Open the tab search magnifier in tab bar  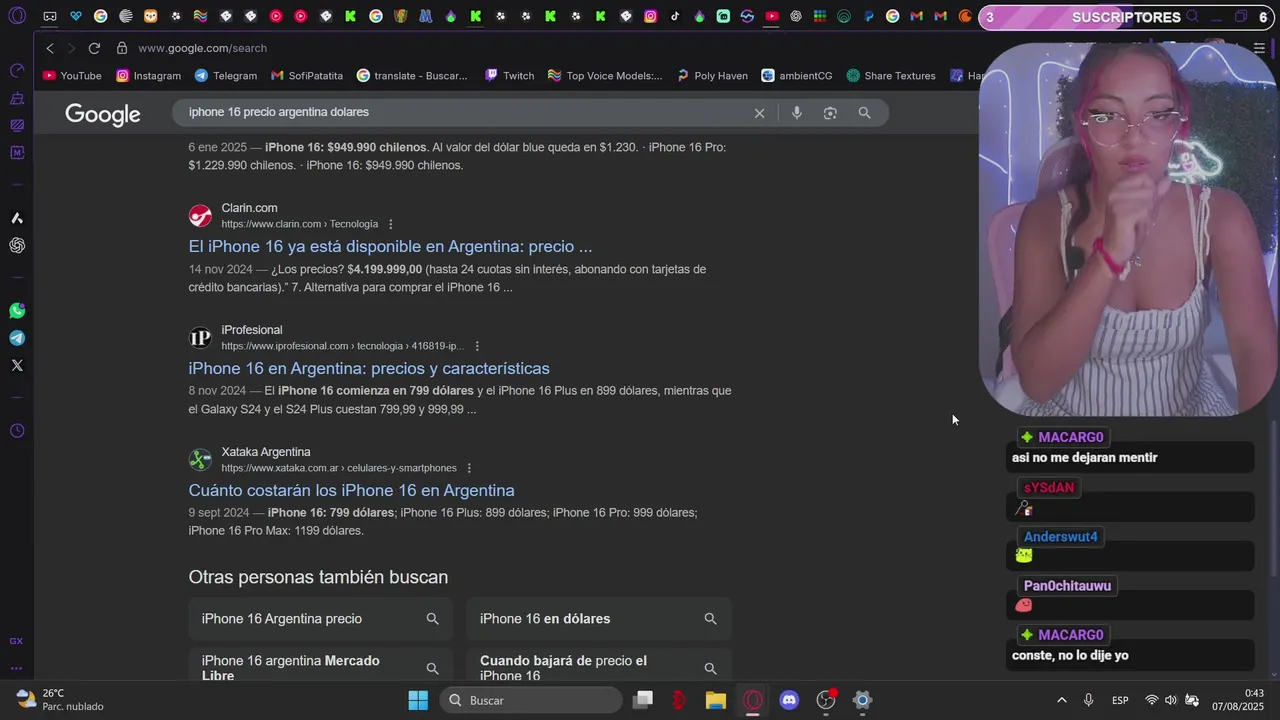click(x=1192, y=17)
